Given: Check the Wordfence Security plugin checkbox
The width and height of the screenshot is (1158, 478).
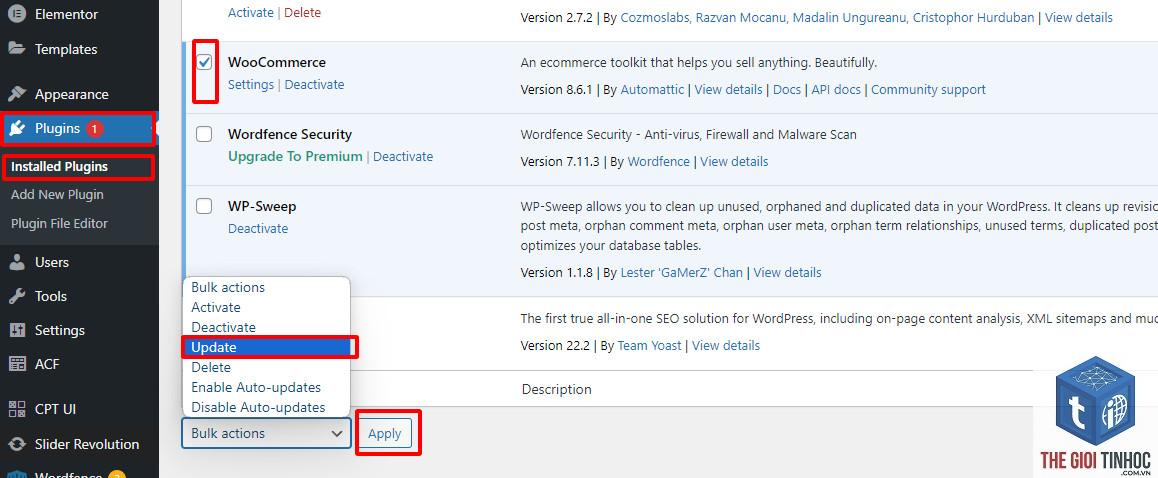Looking at the screenshot, I should (x=204, y=134).
